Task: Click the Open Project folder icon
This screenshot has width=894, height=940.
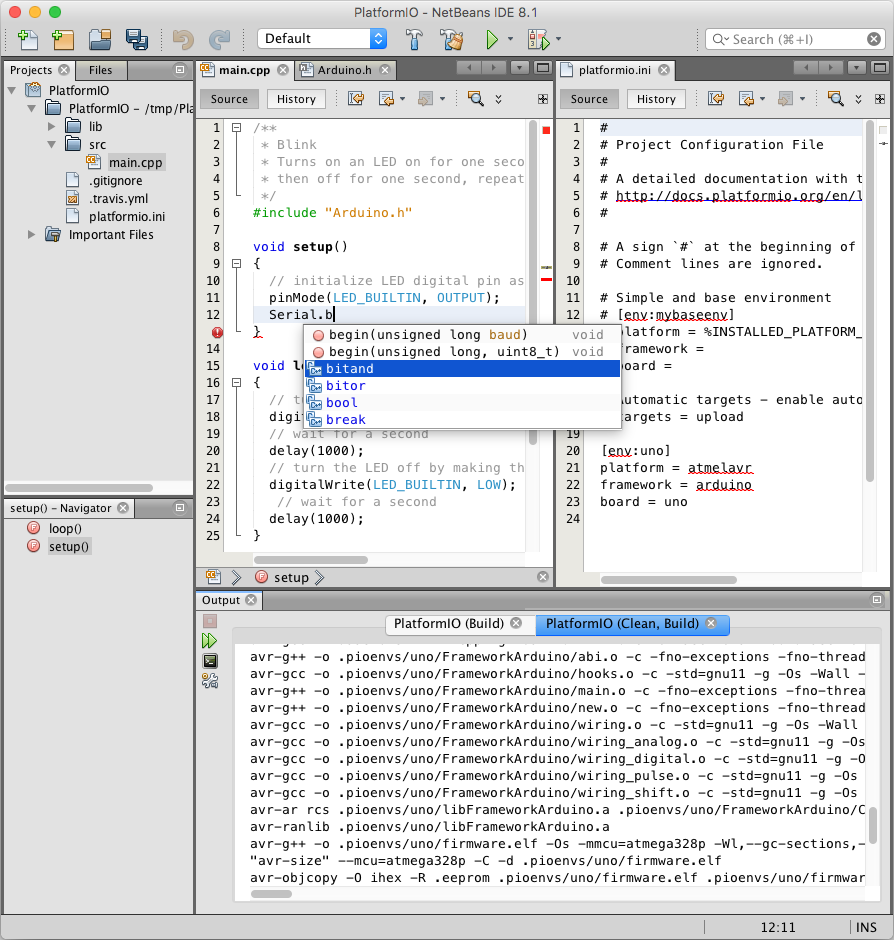Action: coord(99,39)
